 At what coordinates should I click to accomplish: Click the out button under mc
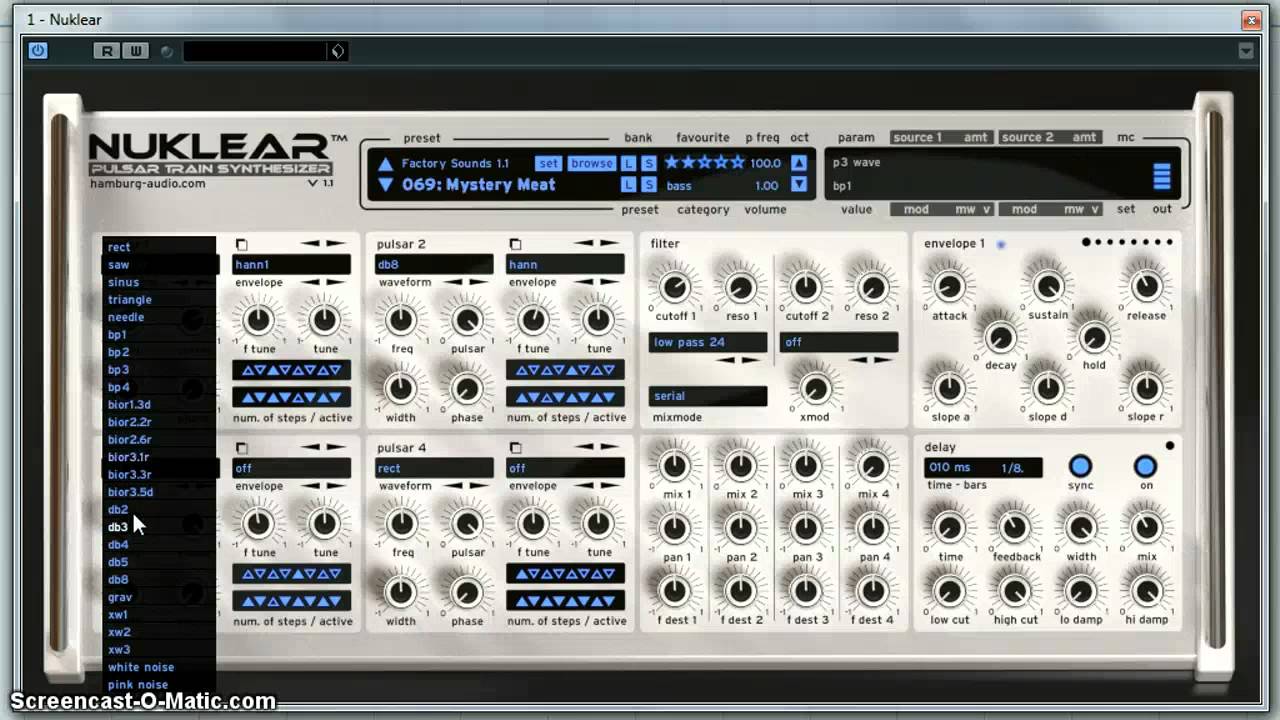[1161, 209]
